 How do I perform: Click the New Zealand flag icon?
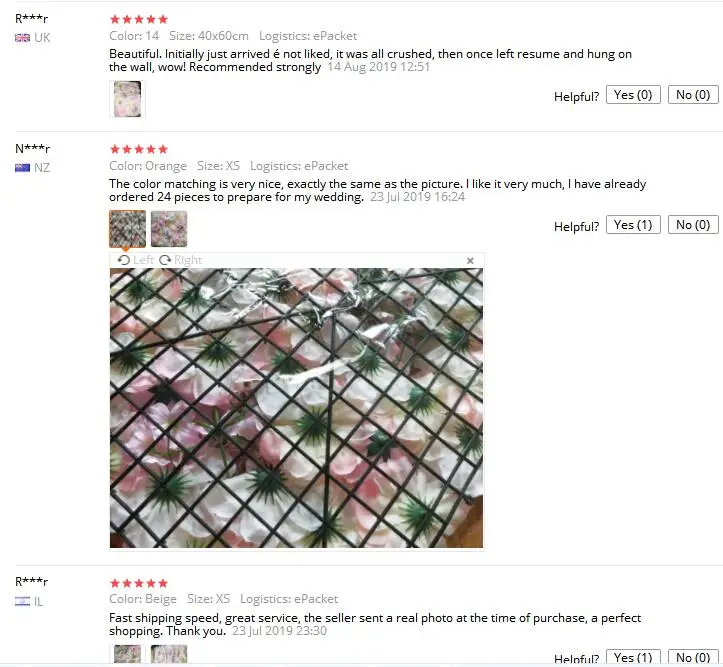(22, 168)
